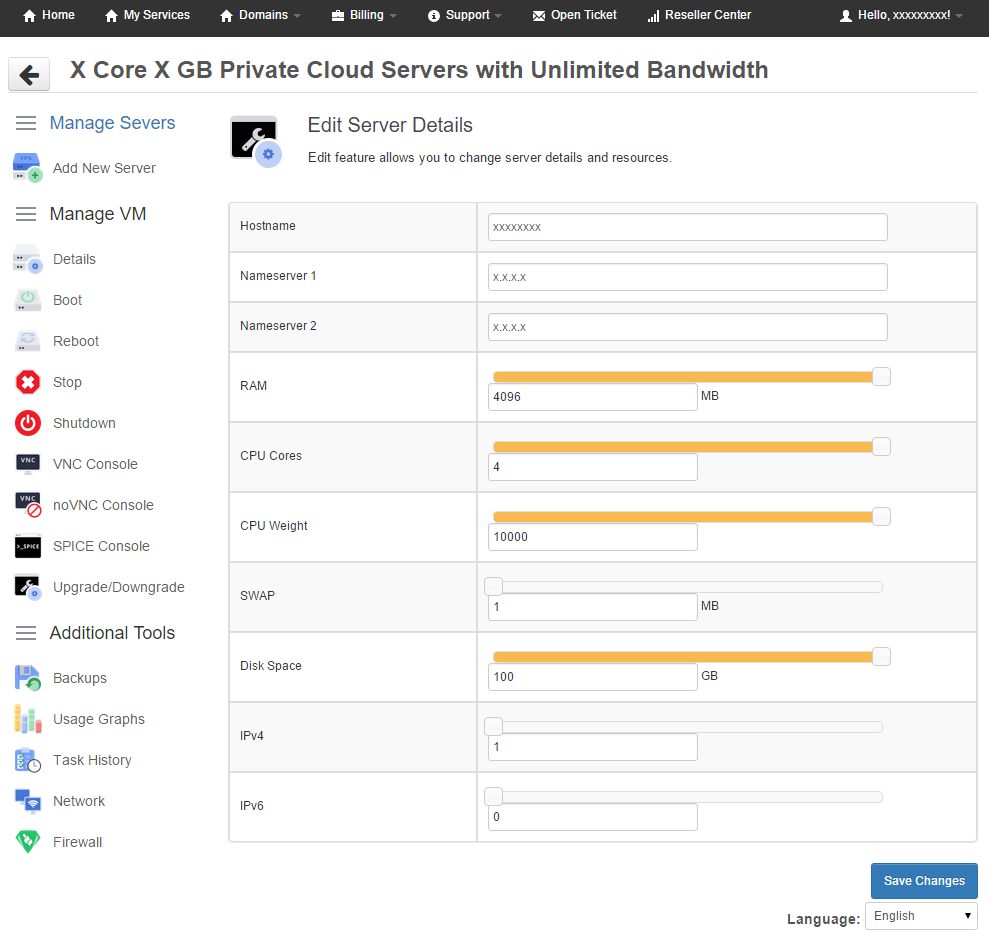Click the Firewall shield icon

coord(28,842)
